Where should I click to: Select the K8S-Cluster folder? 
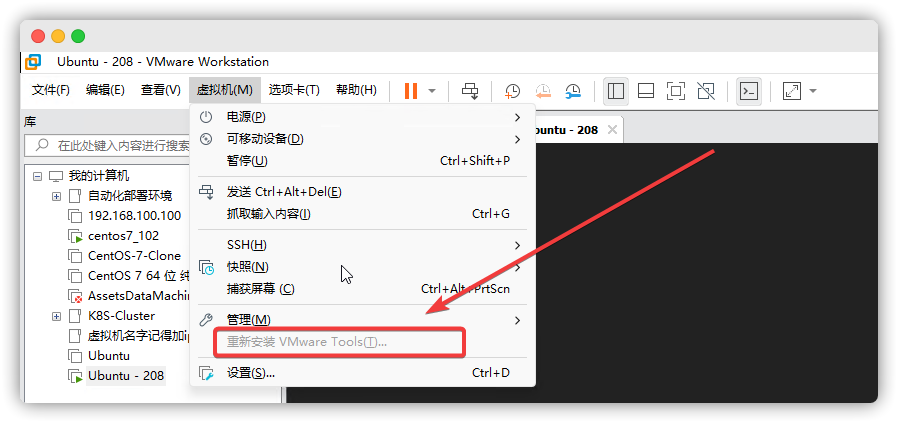(121, 316)
